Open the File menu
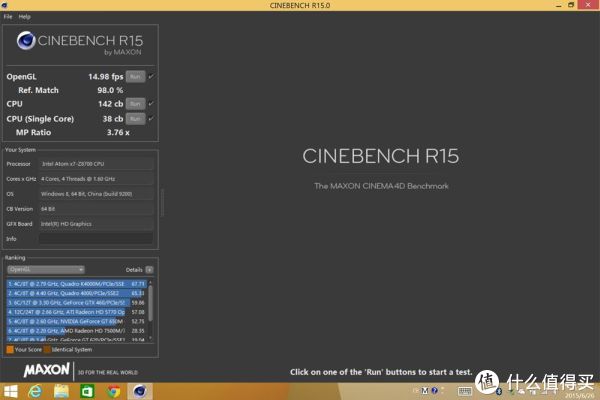The image size is (600, 400). pos(8,16)
